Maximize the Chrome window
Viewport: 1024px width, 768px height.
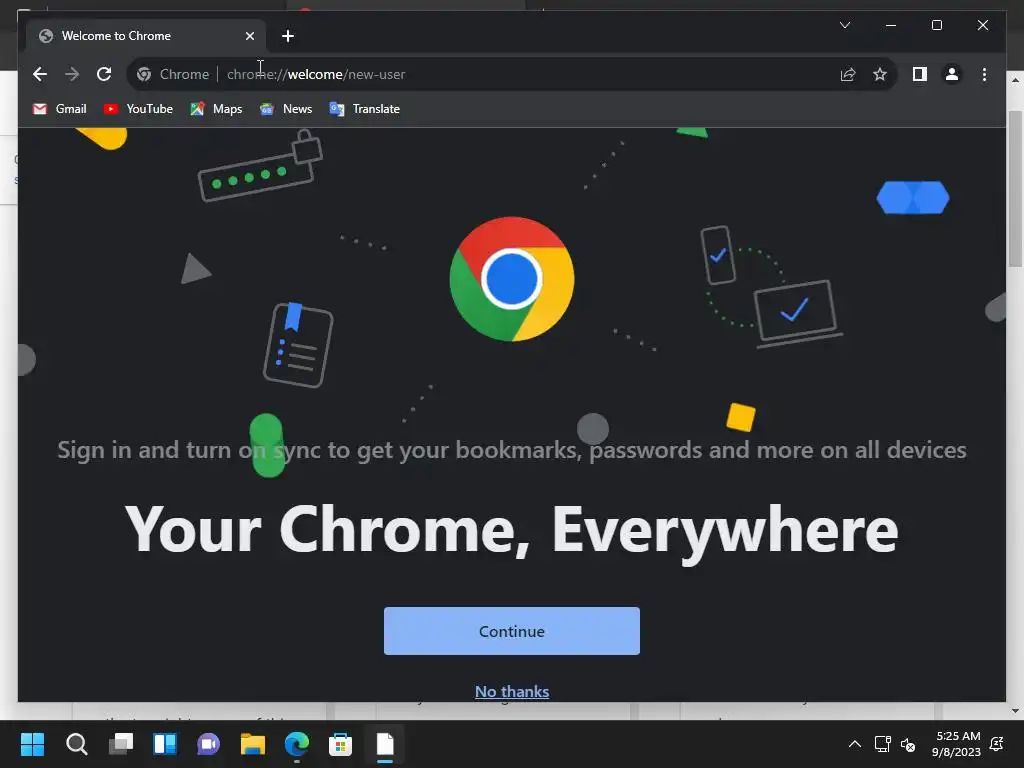(x=936, y=25)
